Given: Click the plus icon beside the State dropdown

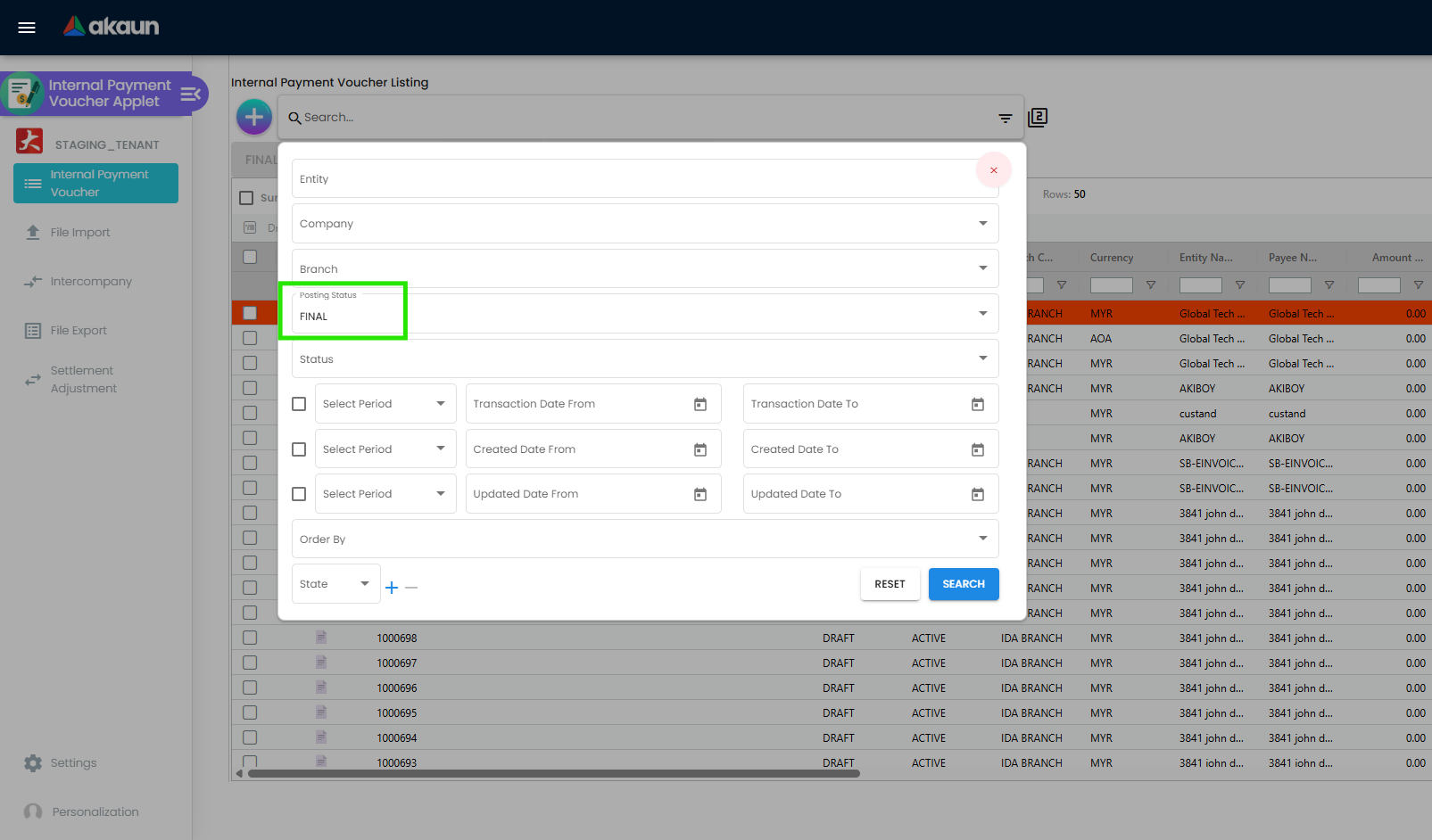Looking at the screenshot, I should coord(391,587).
